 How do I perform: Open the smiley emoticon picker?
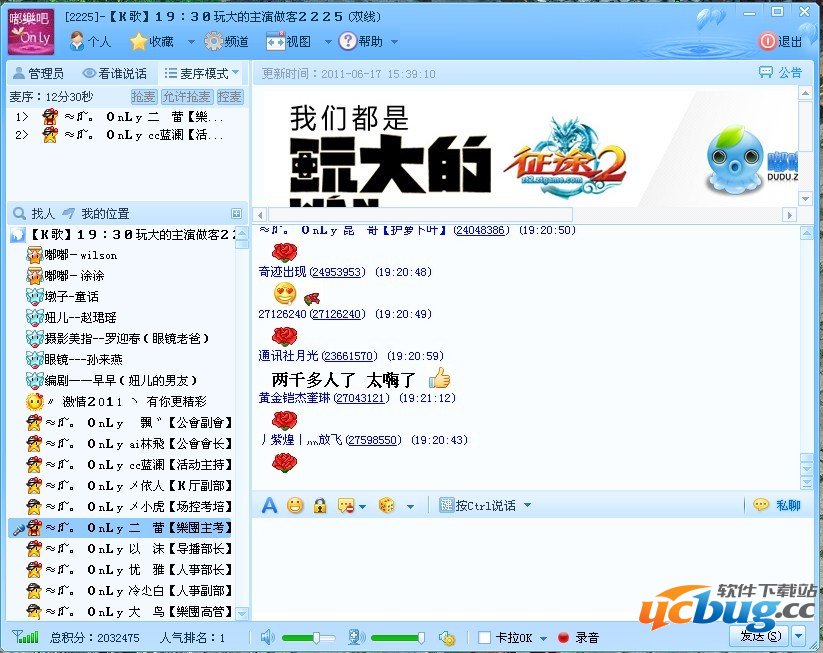coord(294,505)
